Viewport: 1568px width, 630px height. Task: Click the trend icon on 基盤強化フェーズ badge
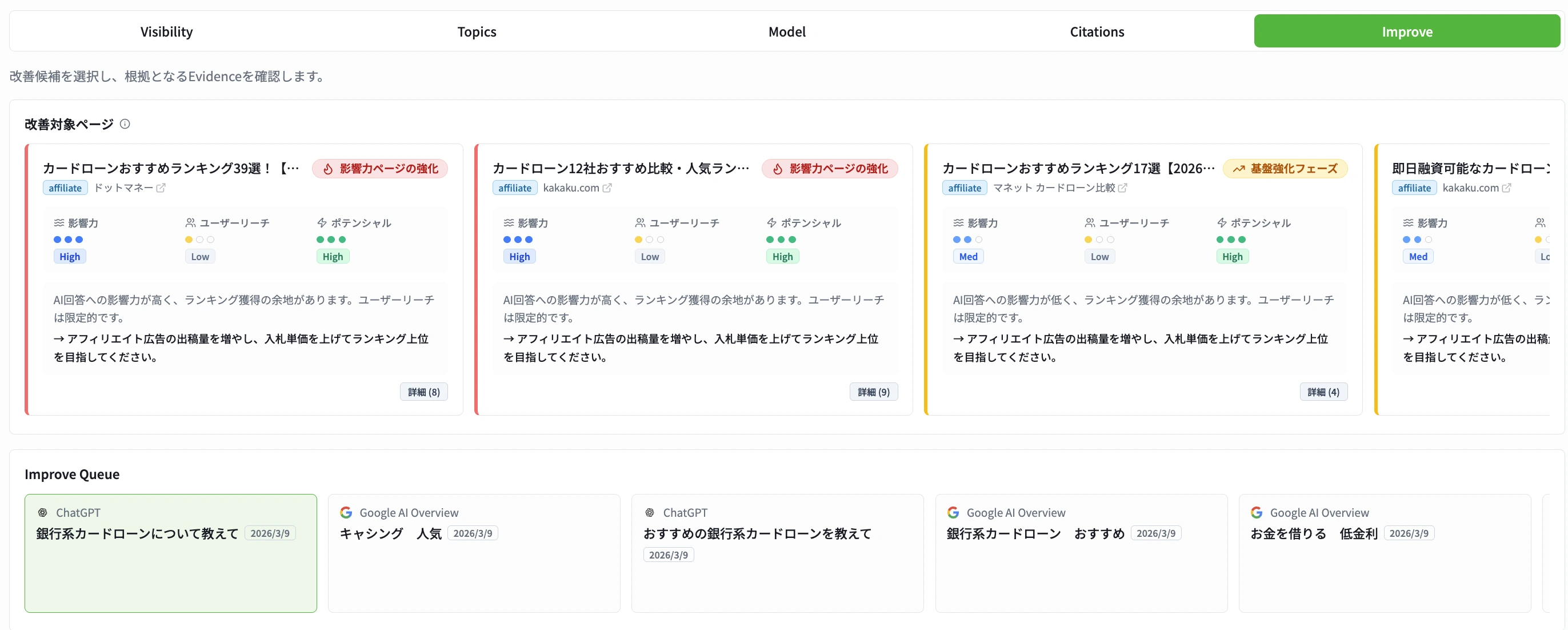point(1239,169)
